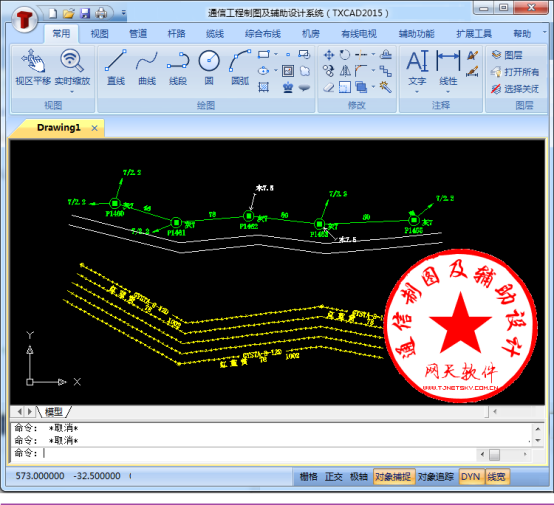This screenshot has height=505, width=554.
Task: Select the mirror tool
Action: 345,71
